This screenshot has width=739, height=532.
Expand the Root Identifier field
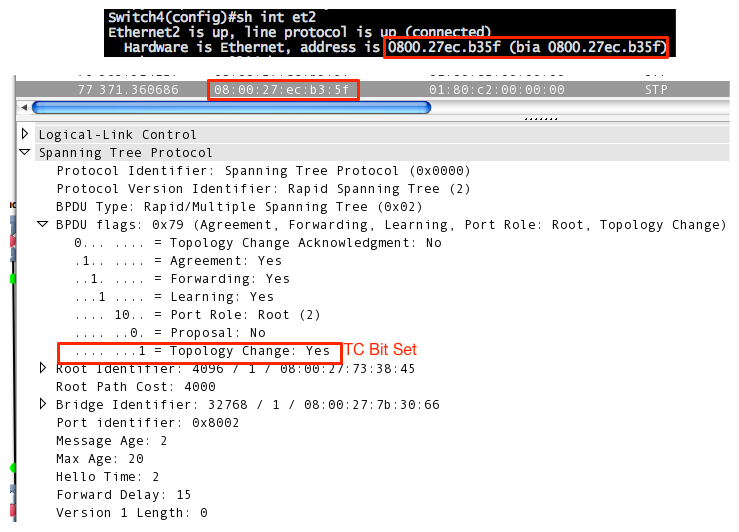(x=43, y=368)
